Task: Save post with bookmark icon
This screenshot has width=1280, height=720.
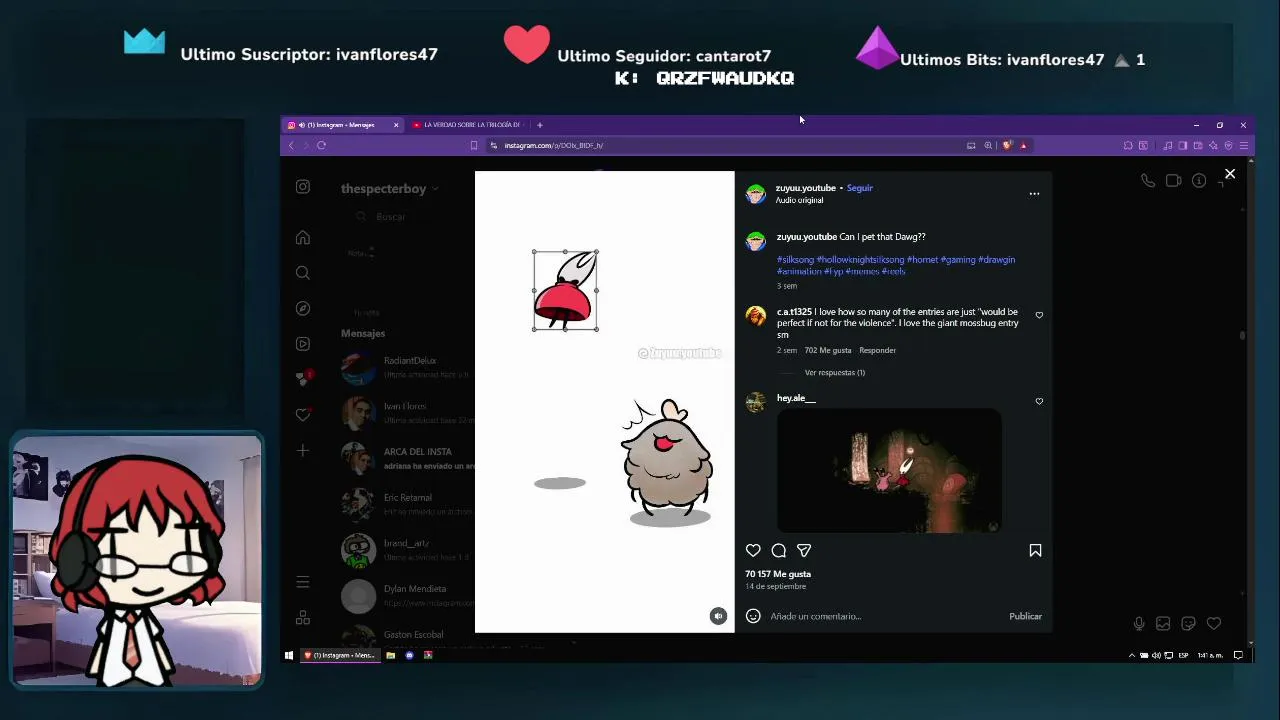Action: [1035, 550]
